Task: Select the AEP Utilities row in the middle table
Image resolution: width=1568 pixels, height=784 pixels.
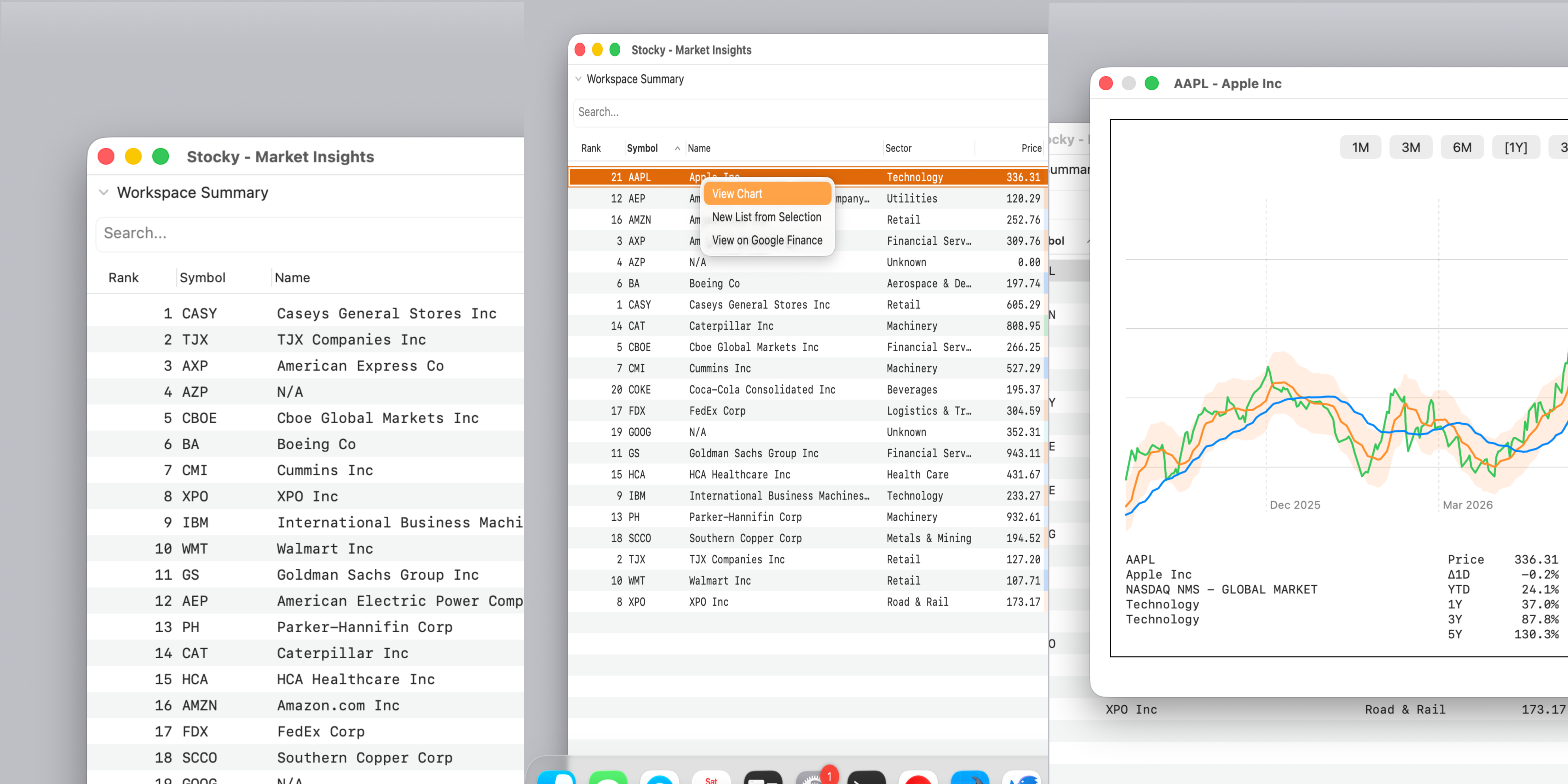Action: coord(808,198)
